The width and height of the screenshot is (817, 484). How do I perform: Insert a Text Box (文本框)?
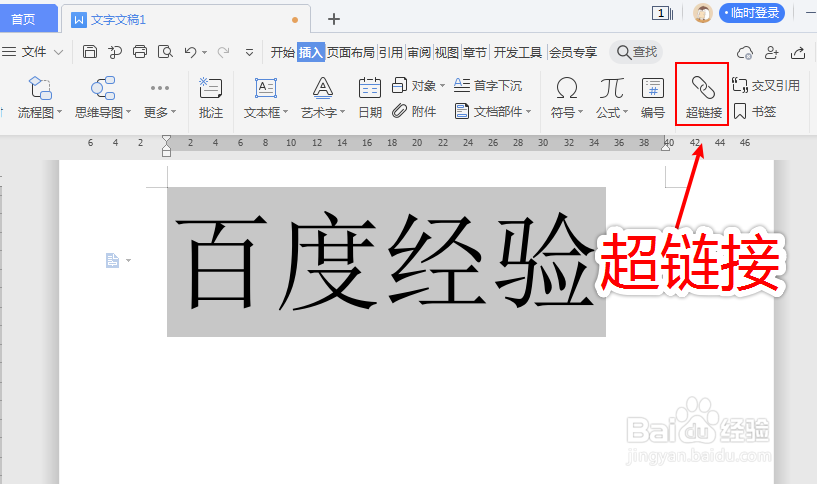click(265, 97)
